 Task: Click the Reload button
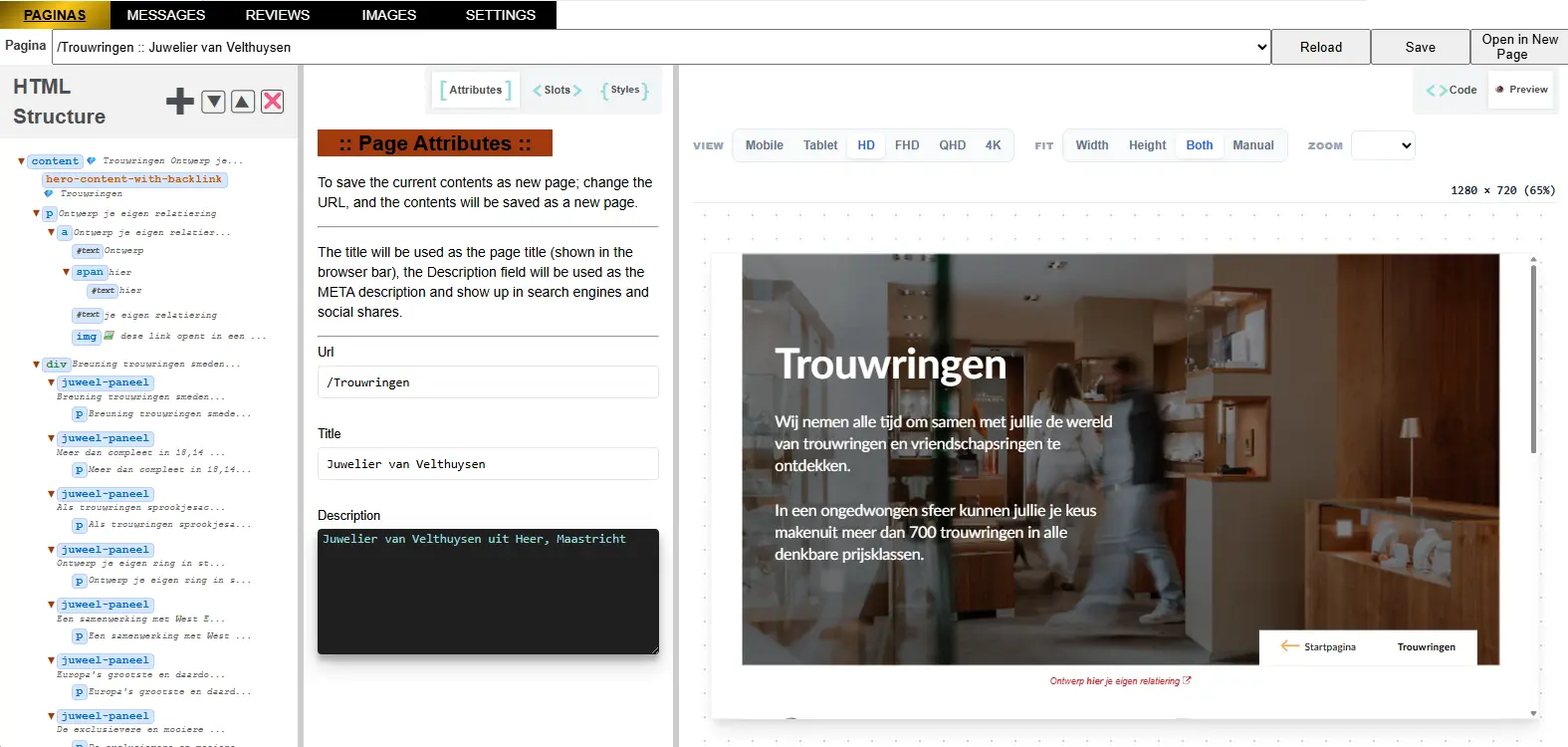[x=1321, y=47]
